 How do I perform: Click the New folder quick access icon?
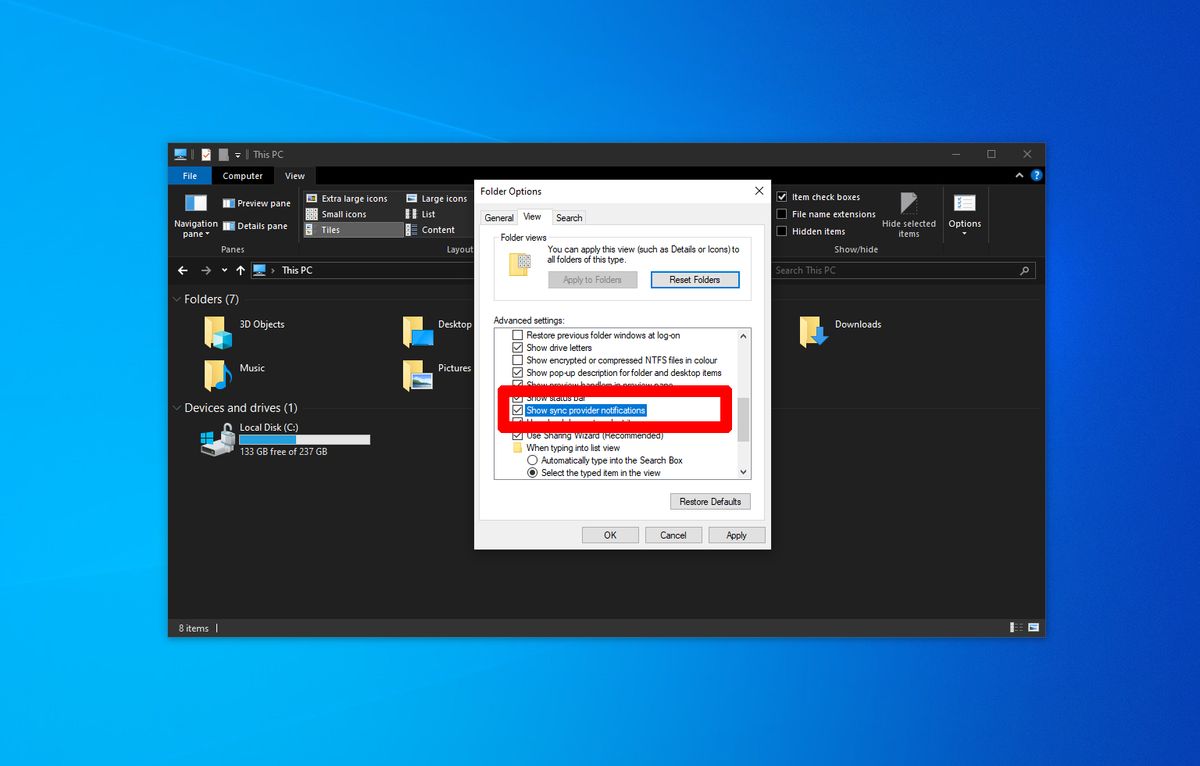pyautogui.click(x=224, y=155)
